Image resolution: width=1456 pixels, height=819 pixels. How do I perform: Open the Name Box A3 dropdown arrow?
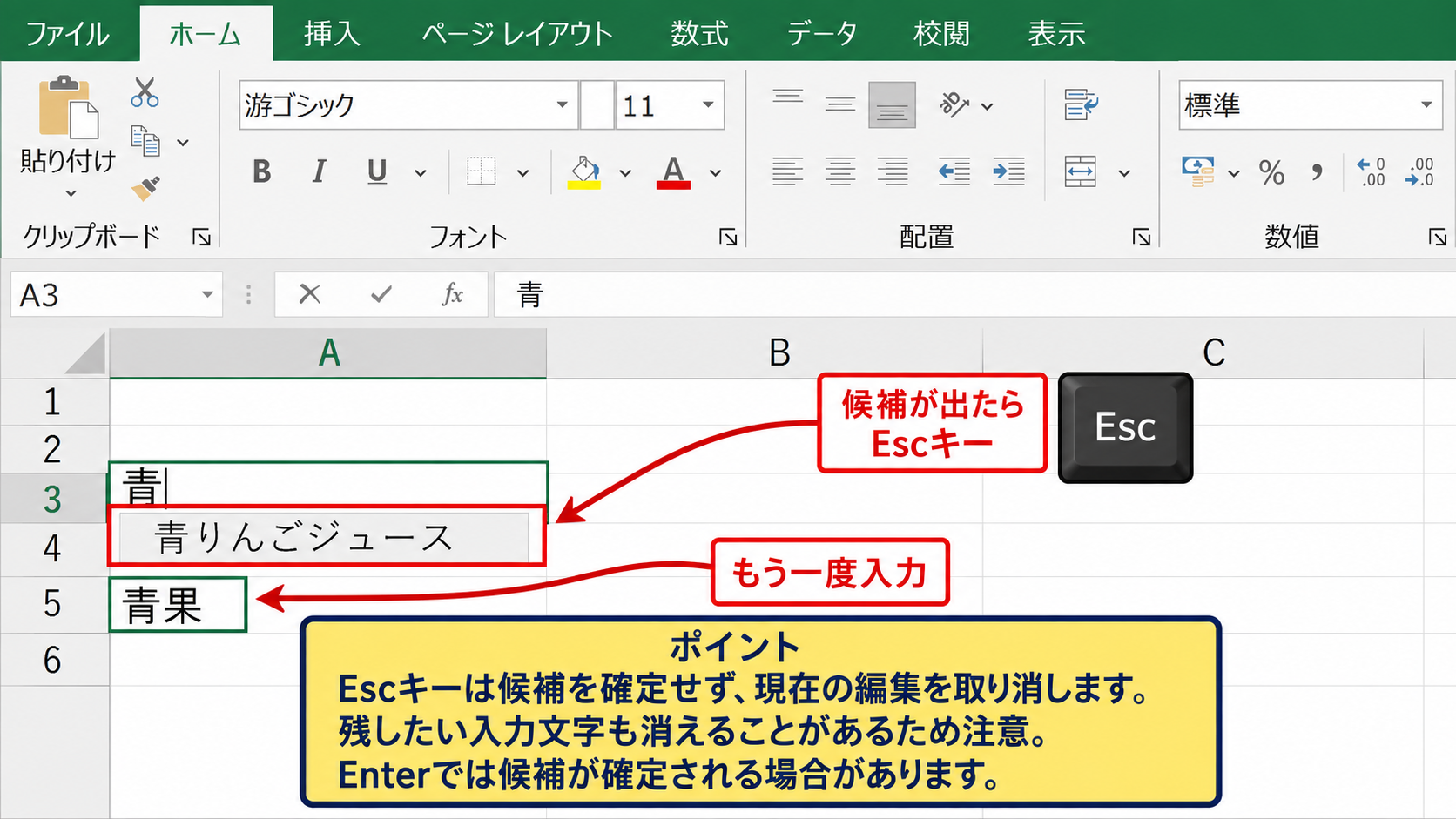(x=207, y=294)
